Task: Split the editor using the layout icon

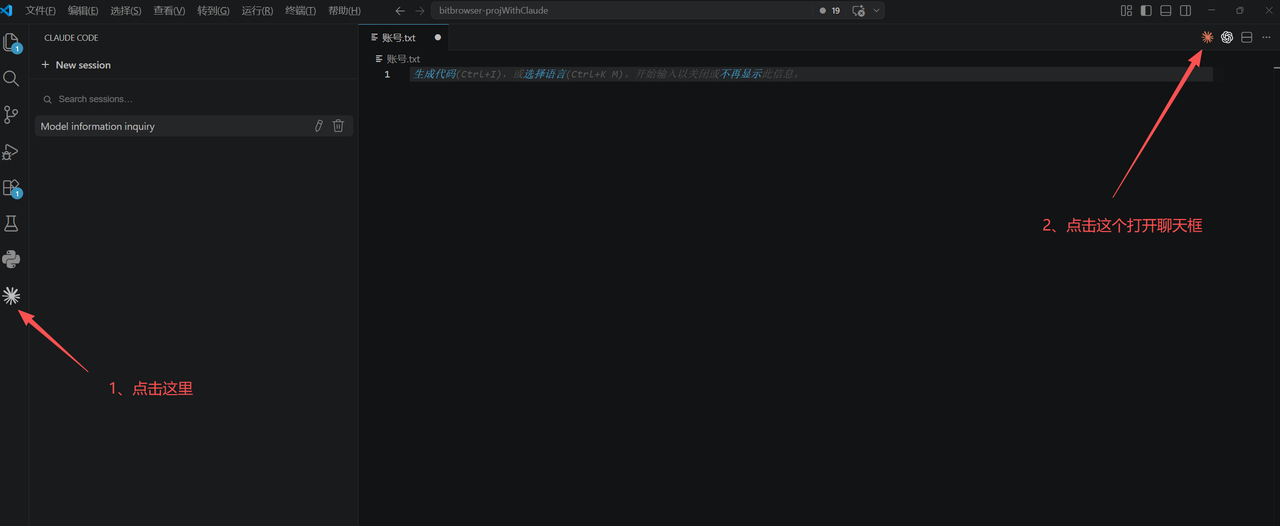Action: click(1247, 37)
